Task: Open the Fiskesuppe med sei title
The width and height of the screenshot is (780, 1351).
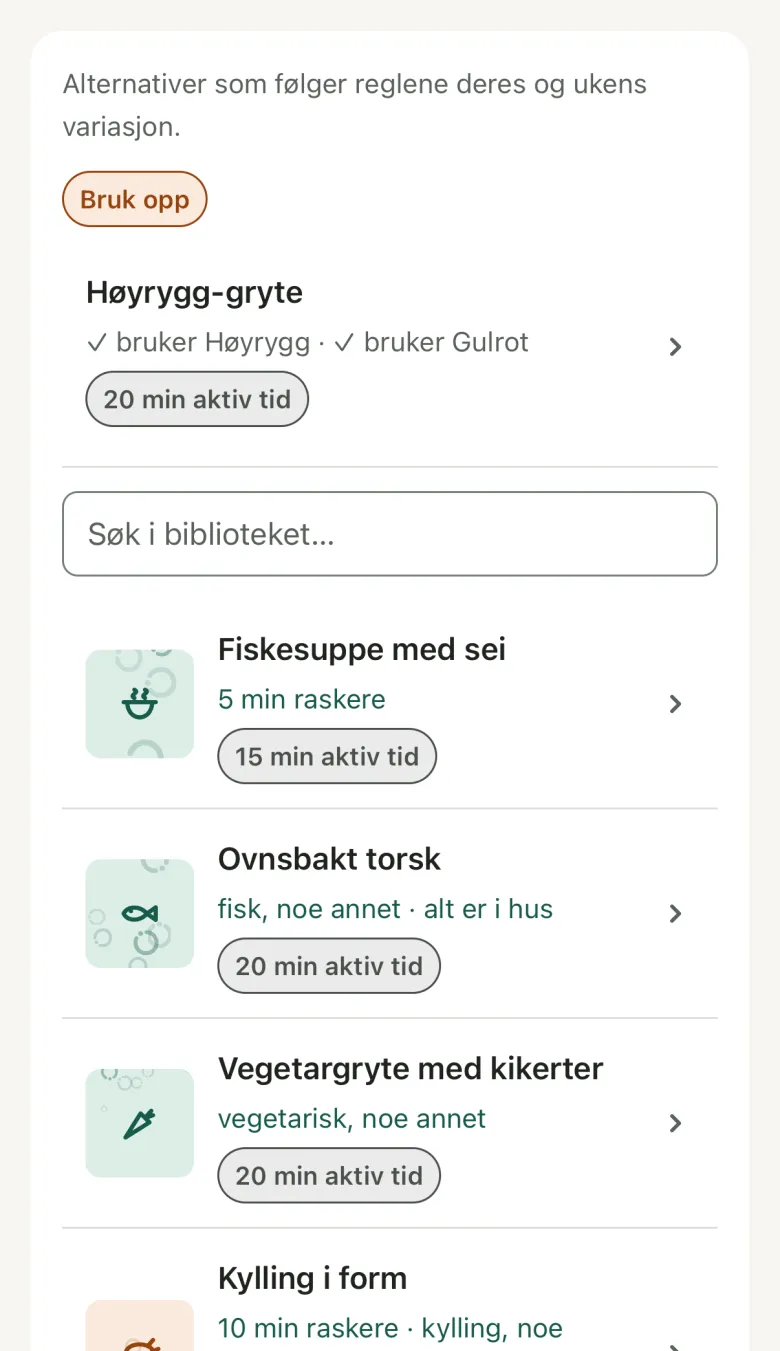Action: click(362, 650)
